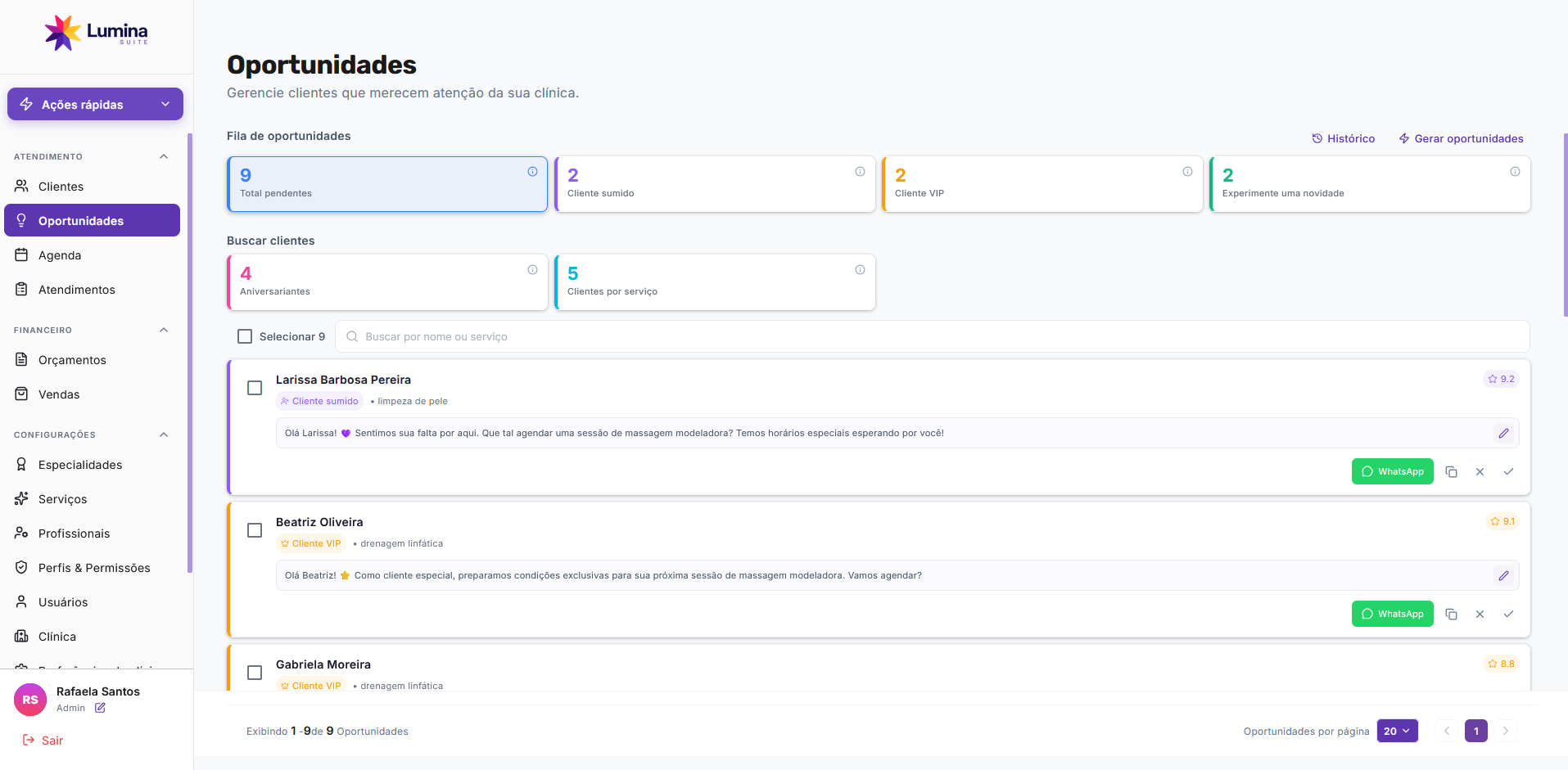
Task: Open info icon on Cliente sumido card
Action: pyautogui.click(x=860, y=171)
